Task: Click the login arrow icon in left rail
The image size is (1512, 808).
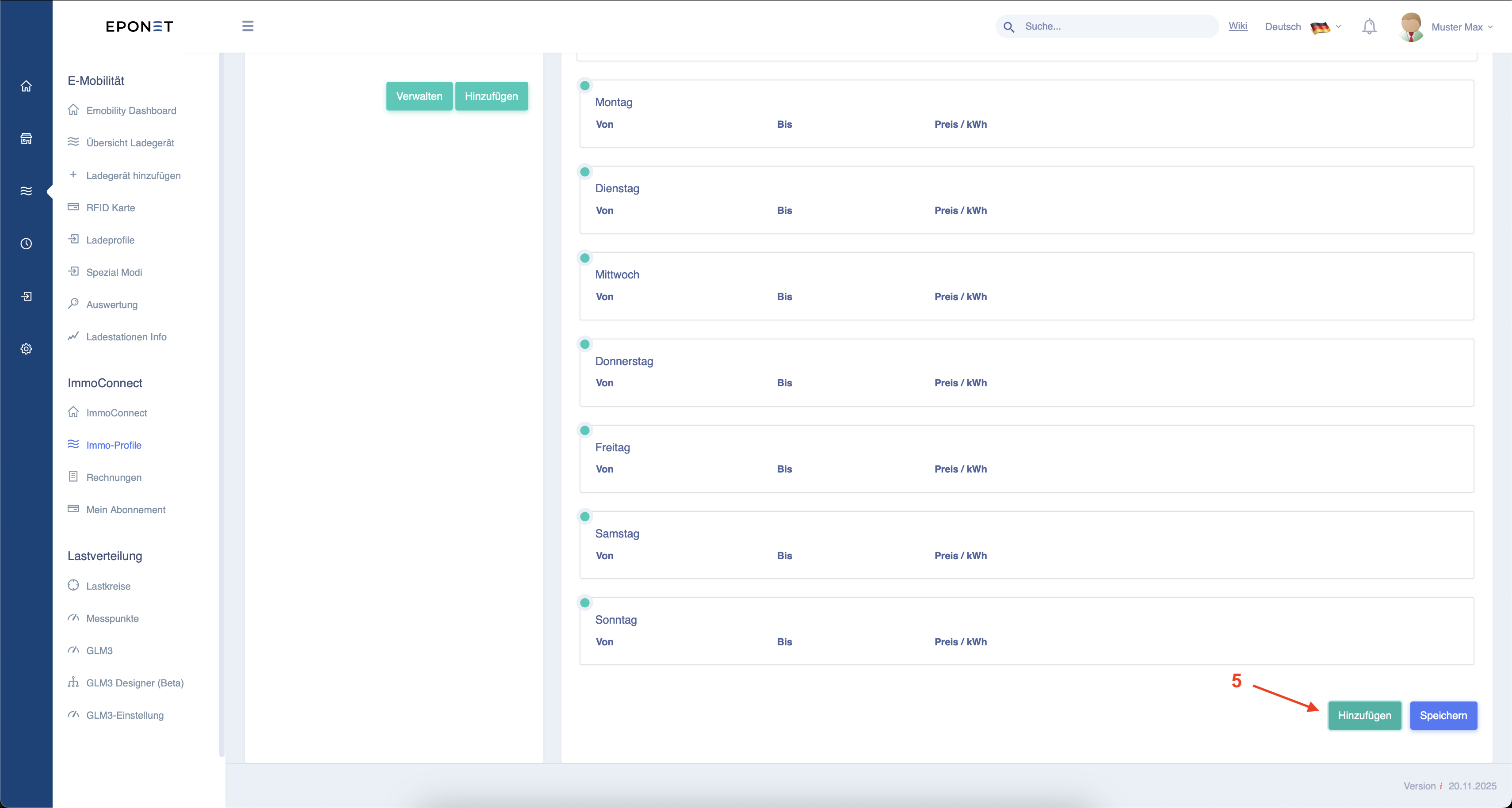Action: pos(26,296)
